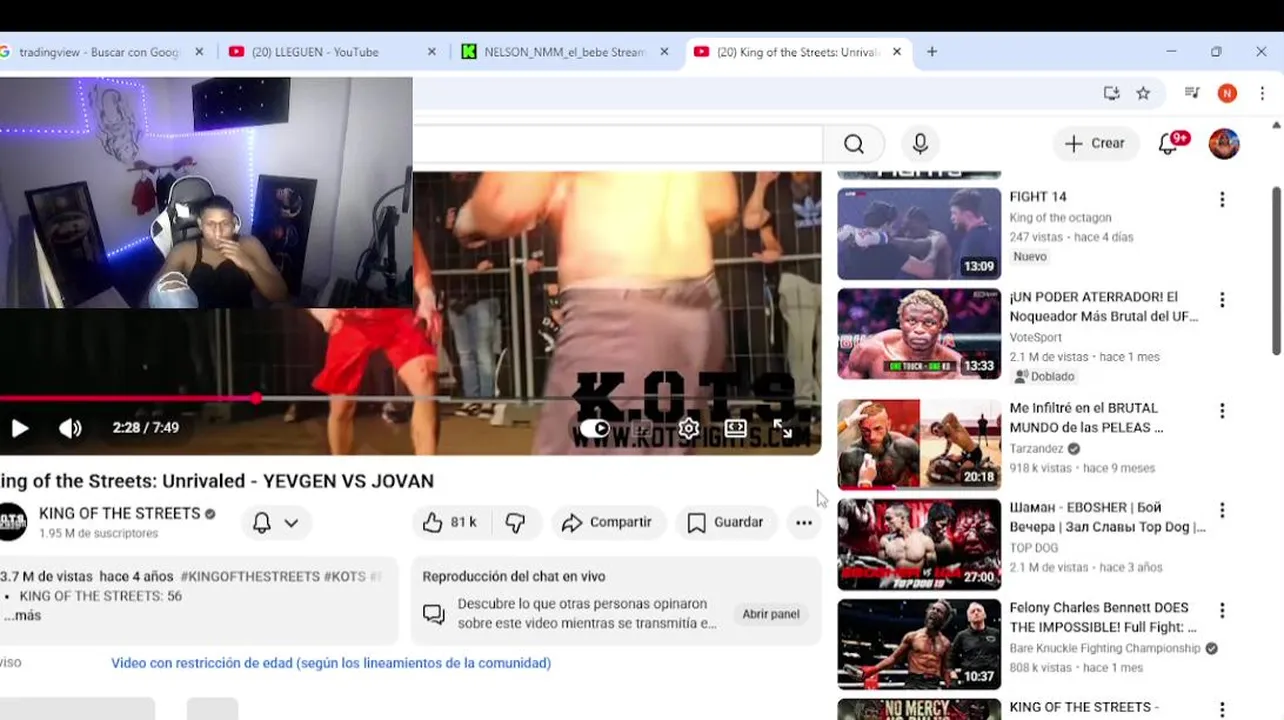Open Me Infiltré en el BRUTAL thumbnail
1284x720 pixels.
pos(919,444)
